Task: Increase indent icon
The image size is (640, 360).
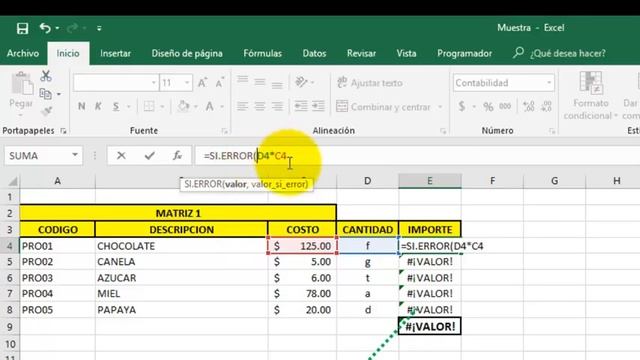Action: point(318,107)
